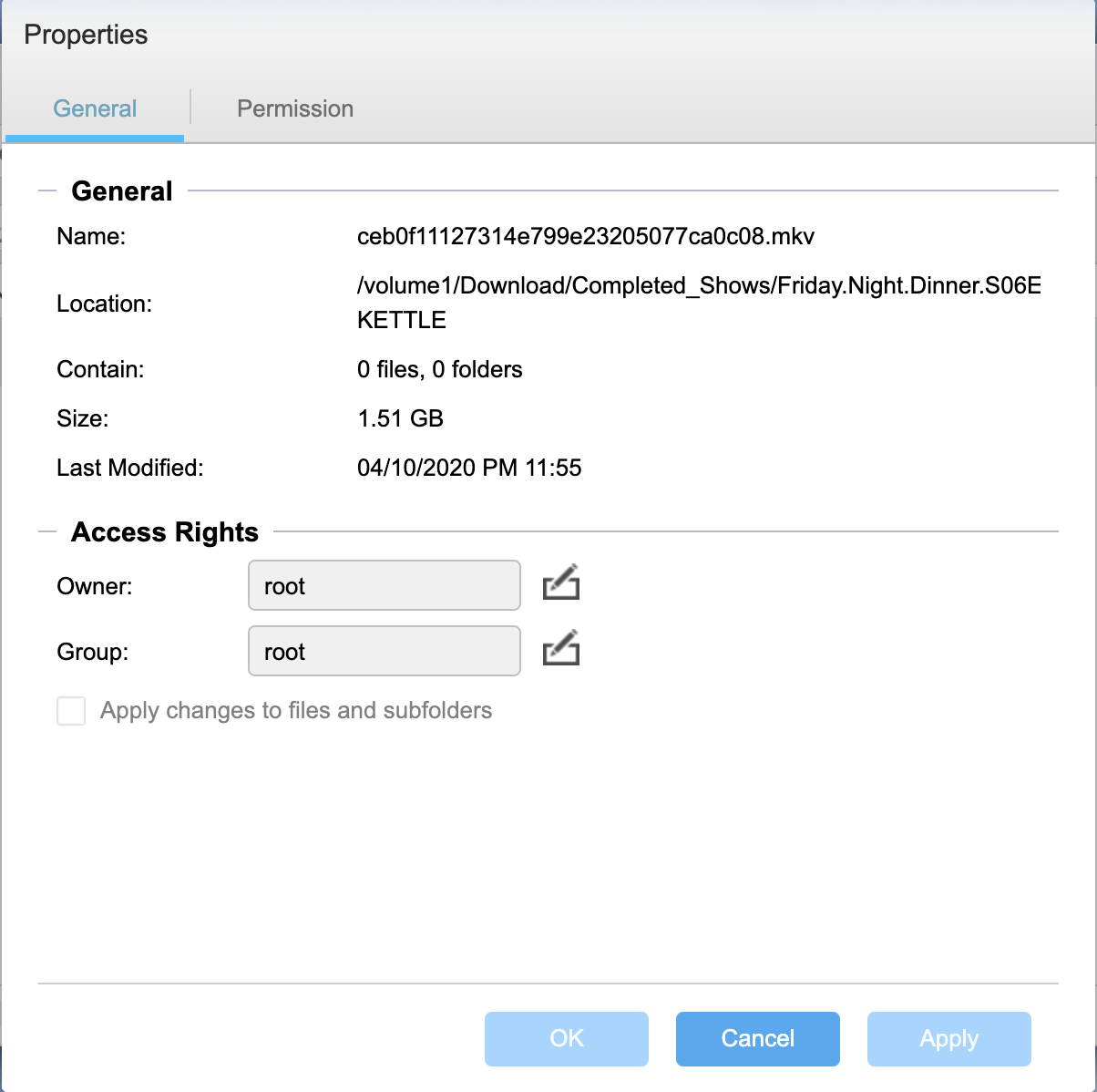Image resolution: width=1097 pixels, height=1092 pixels.
Task: Cancel the Properties dialog
Action: coord(758,1039)
